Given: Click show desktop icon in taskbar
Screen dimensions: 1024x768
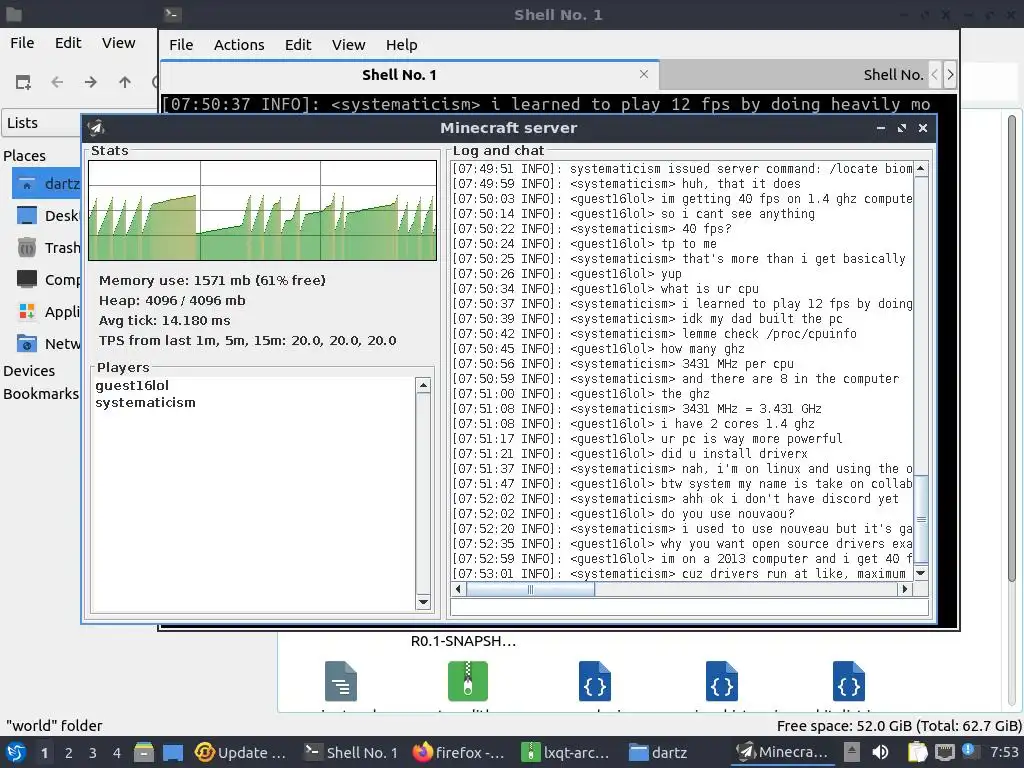Looking at the screenshot, I should tap(173, 753).
